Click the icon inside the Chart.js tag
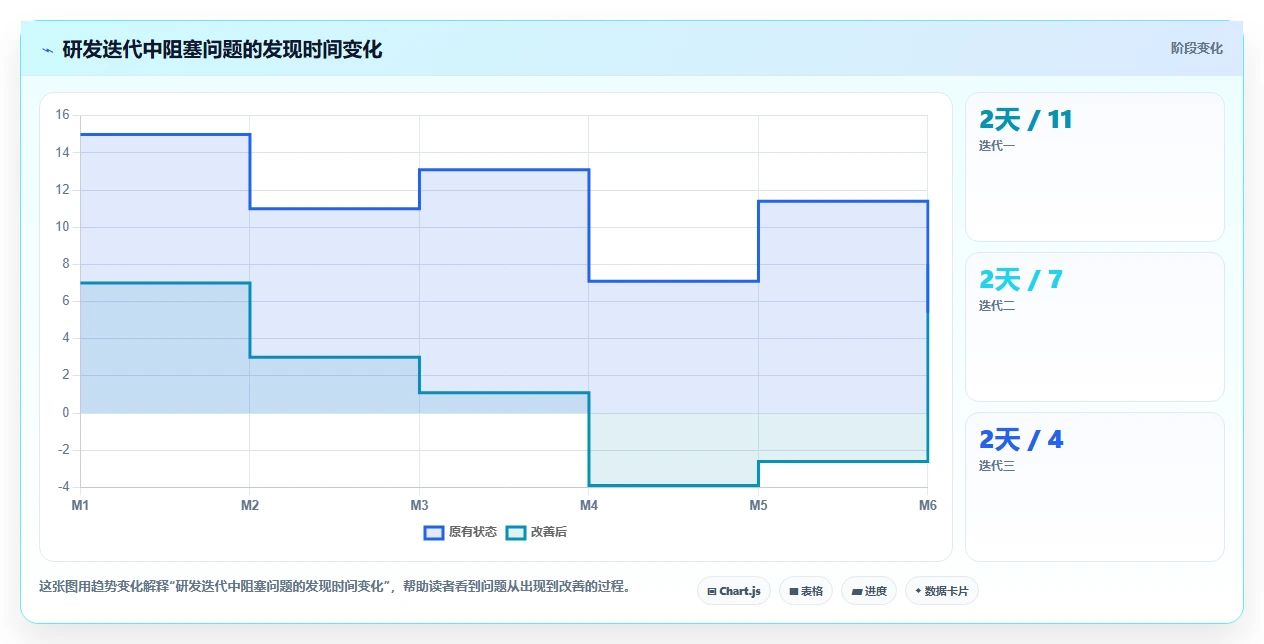 (711, 592)
